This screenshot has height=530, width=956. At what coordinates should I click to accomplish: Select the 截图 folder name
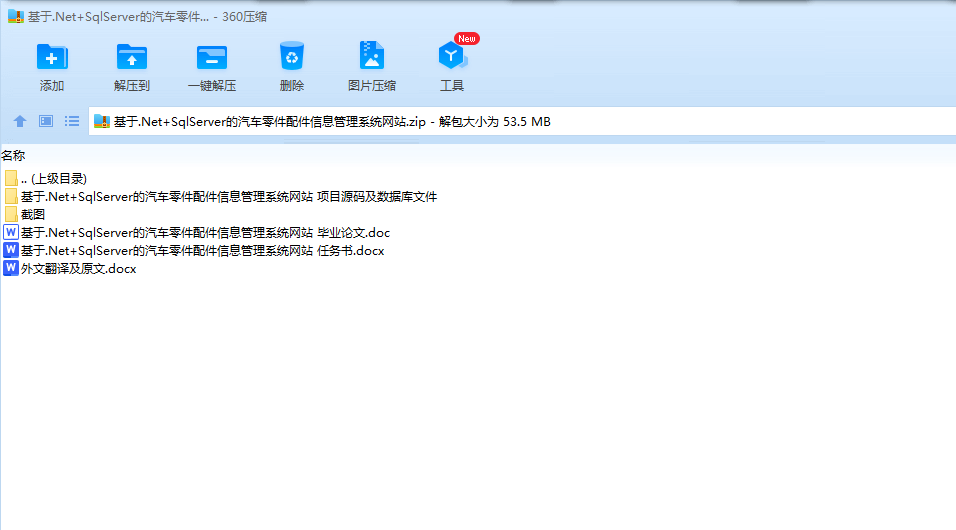pyautogui.click(x=33, y=215)
